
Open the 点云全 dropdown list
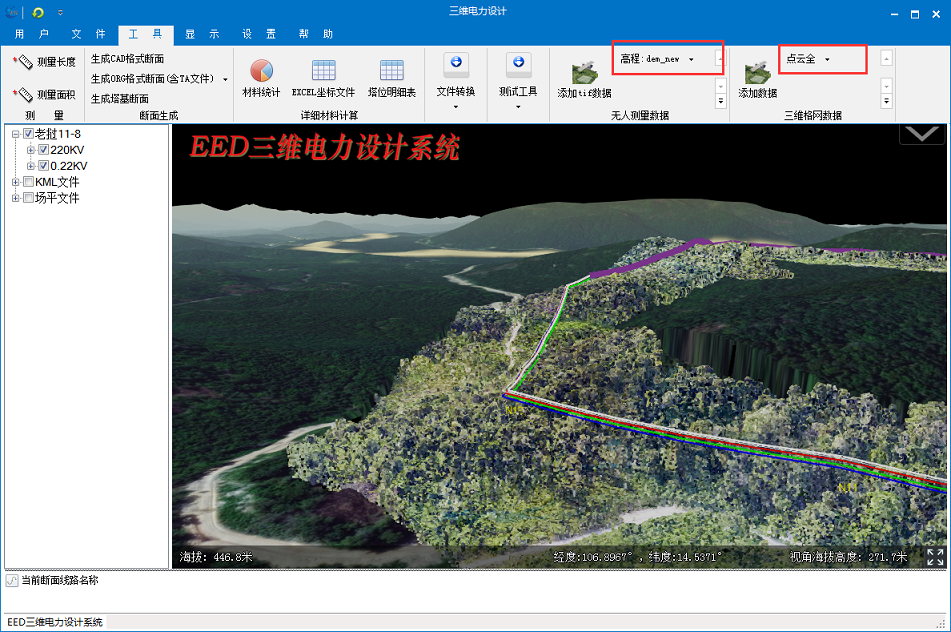[827, 60]
